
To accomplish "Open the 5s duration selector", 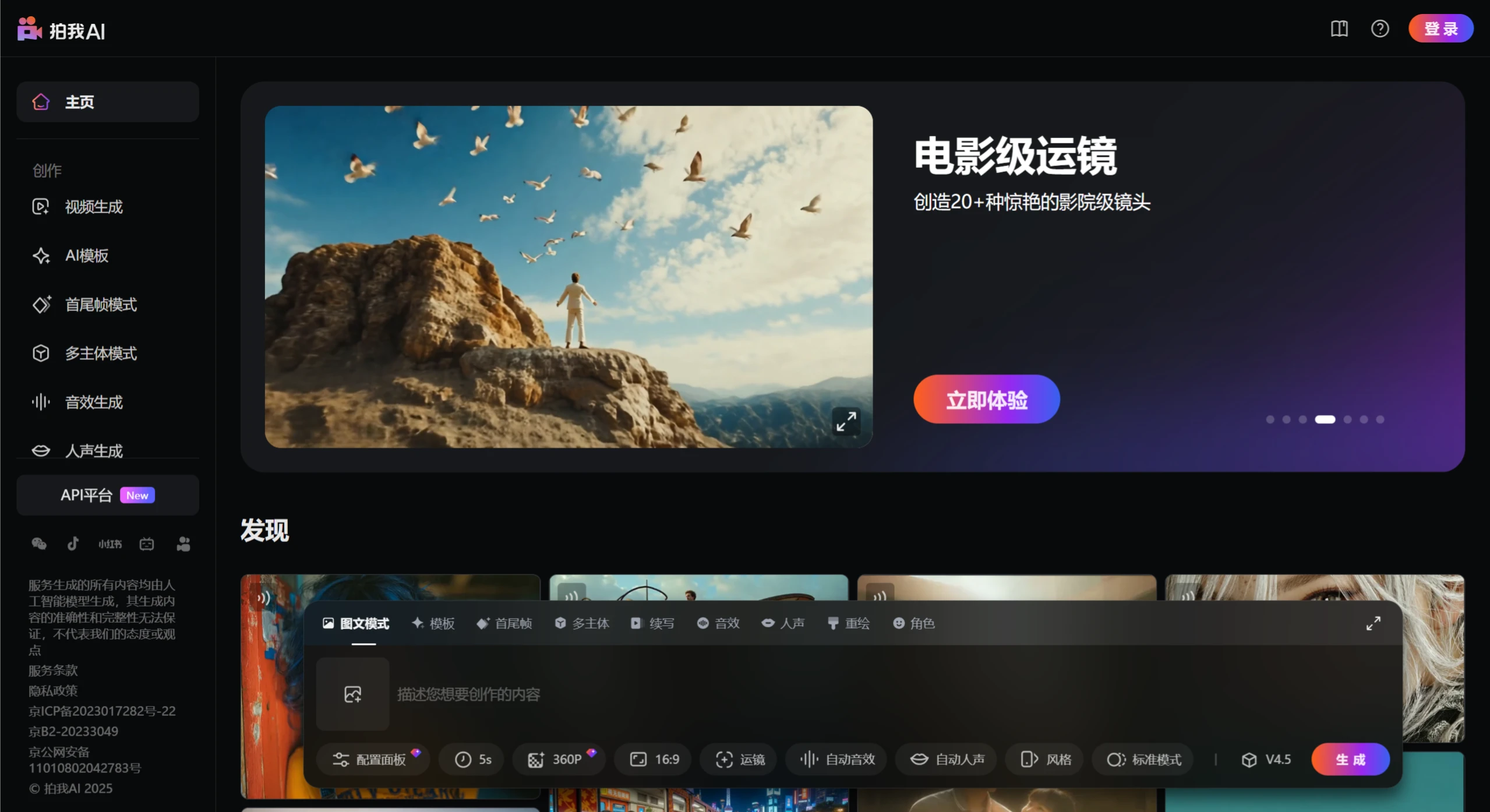I will click(x=471, y=759).
